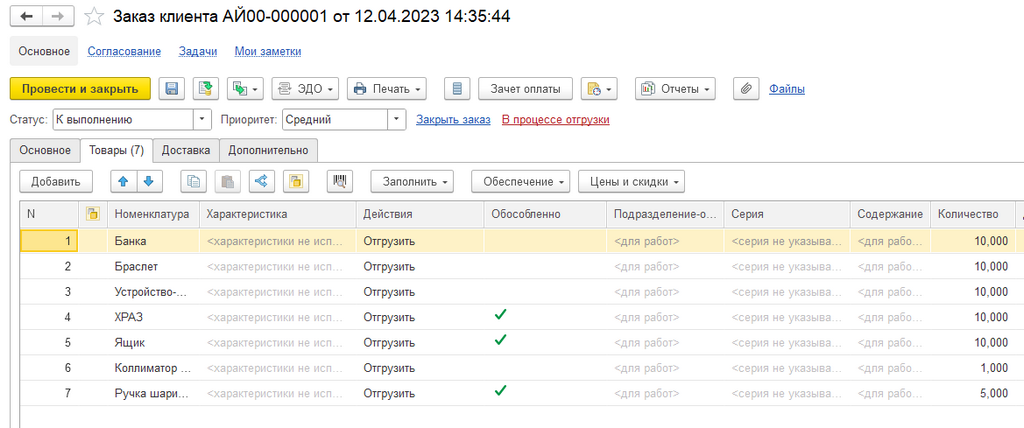1024x428 pixels.
Task: Open the Заполнить dropdown
Action: click(412, 182)
